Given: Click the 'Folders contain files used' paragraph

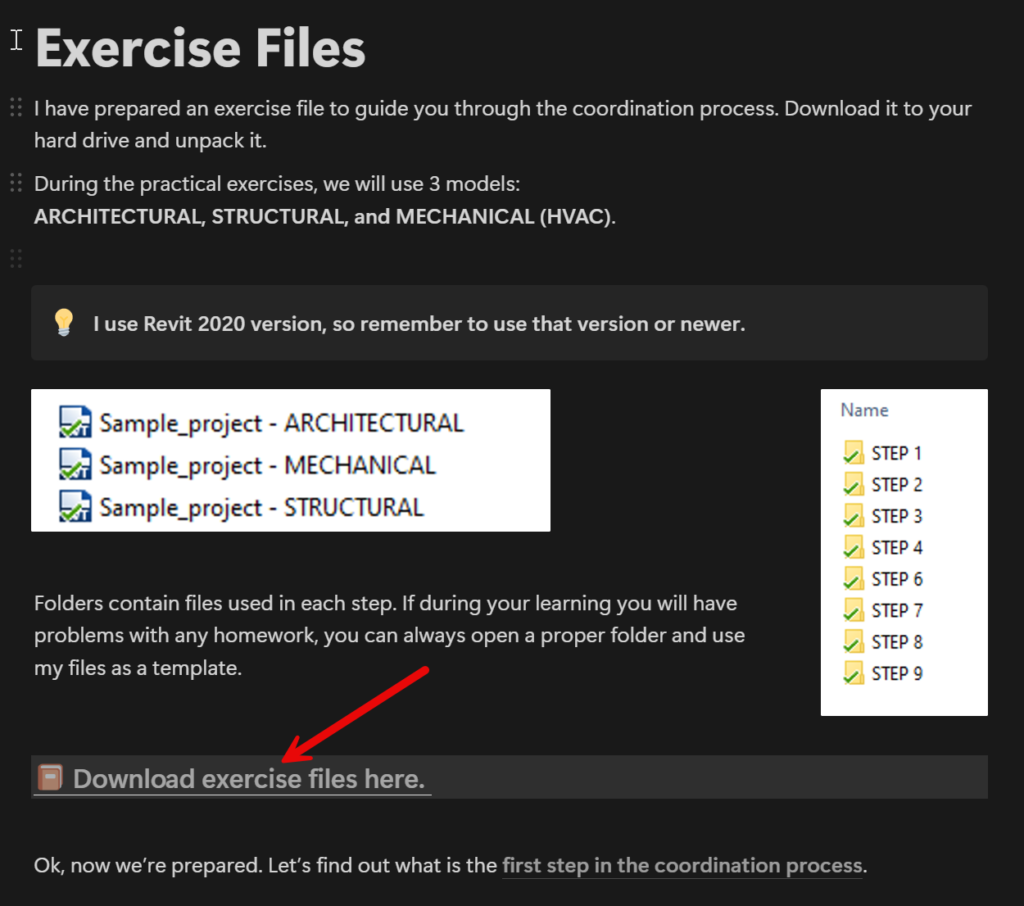Looking at the screenshot, I should click(390, 636).
